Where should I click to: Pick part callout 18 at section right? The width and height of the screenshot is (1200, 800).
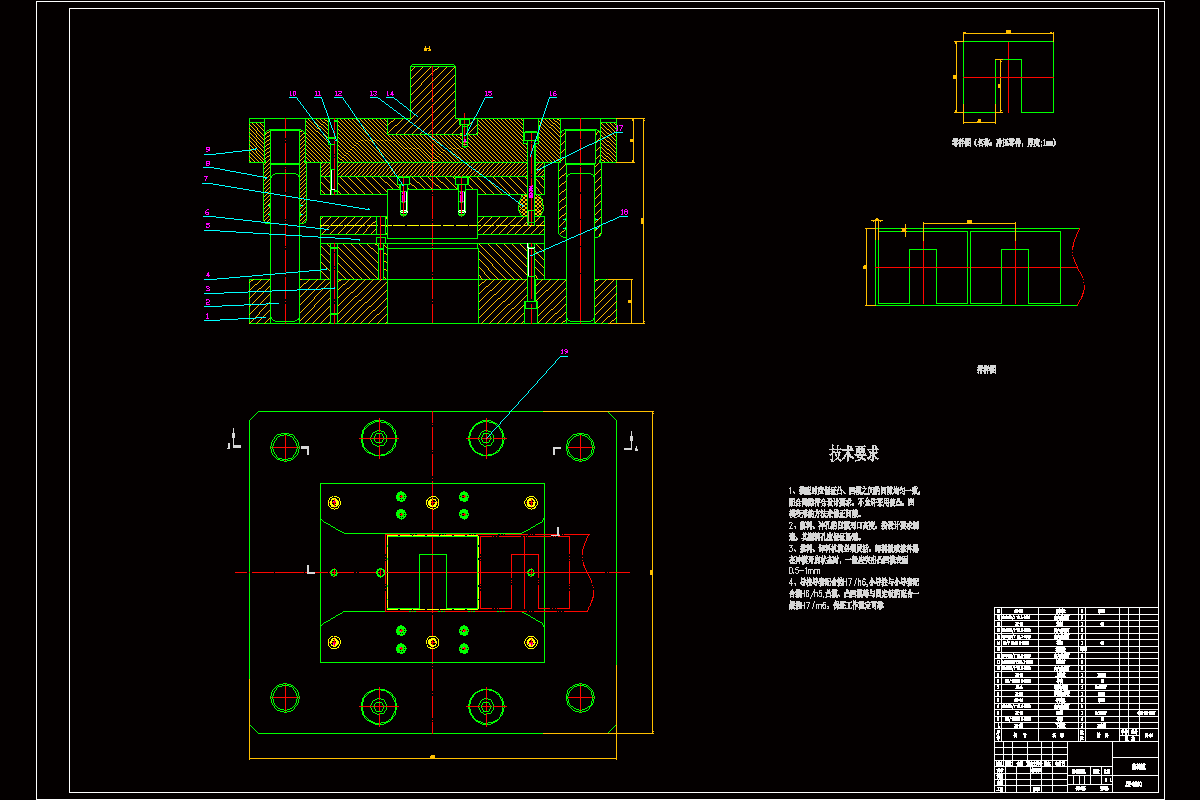(624, 212)
